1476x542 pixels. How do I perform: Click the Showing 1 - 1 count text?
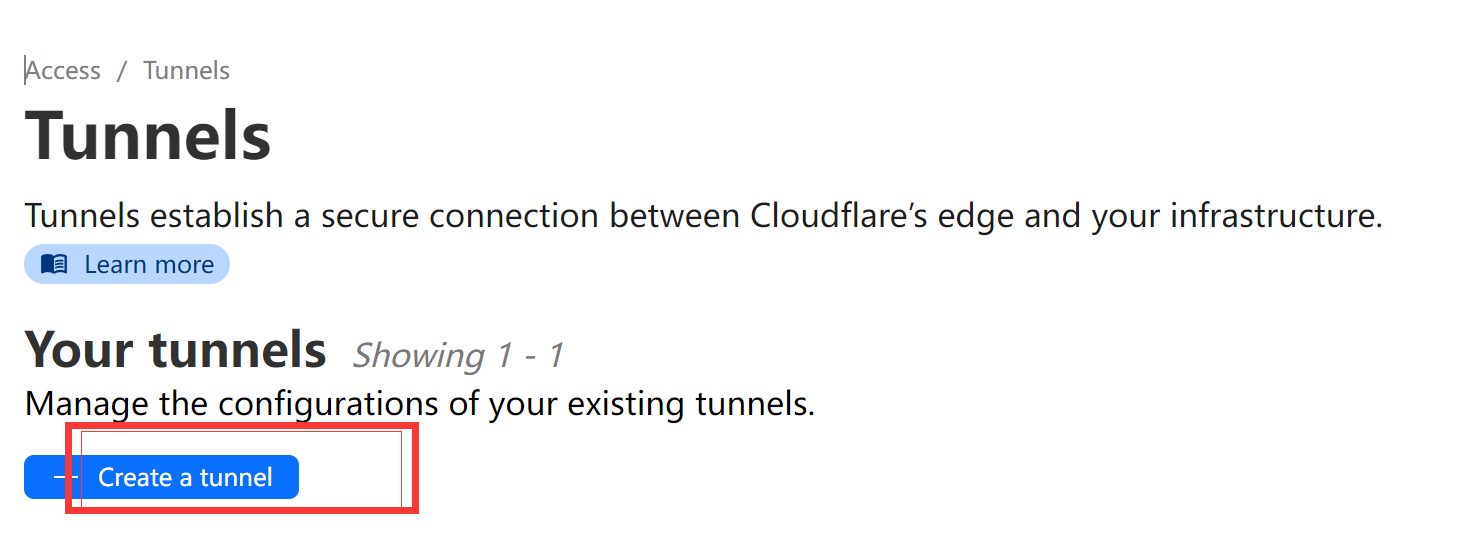[458, 355]
